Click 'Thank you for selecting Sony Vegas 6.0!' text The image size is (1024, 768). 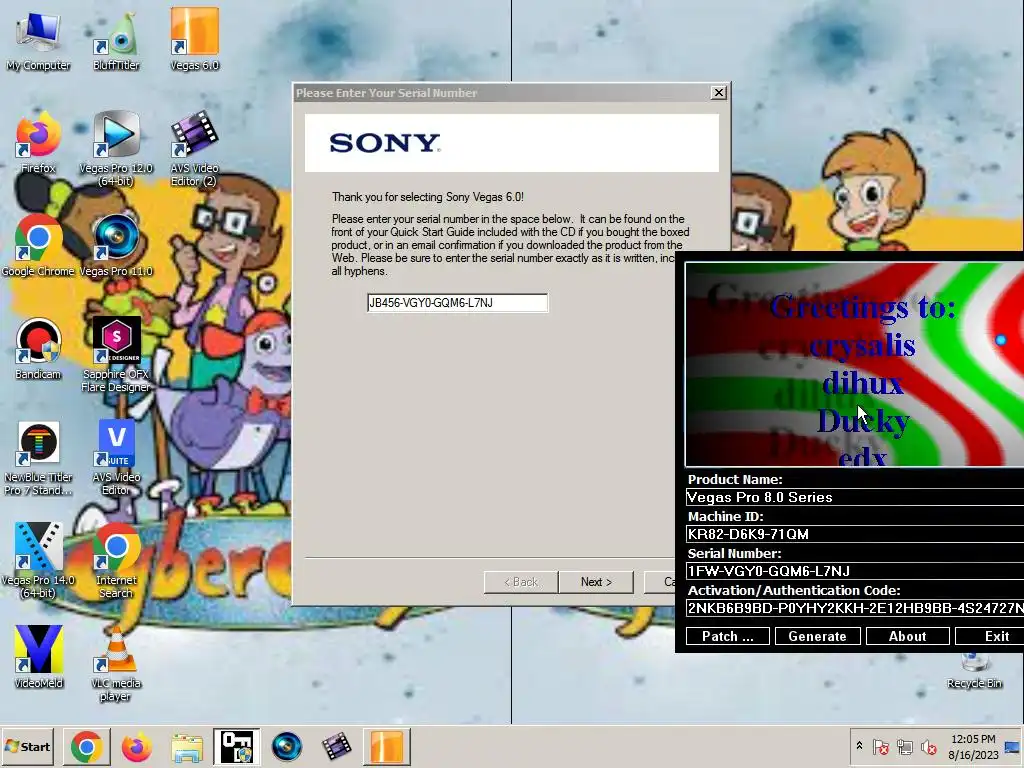click(x=428, y=197)
